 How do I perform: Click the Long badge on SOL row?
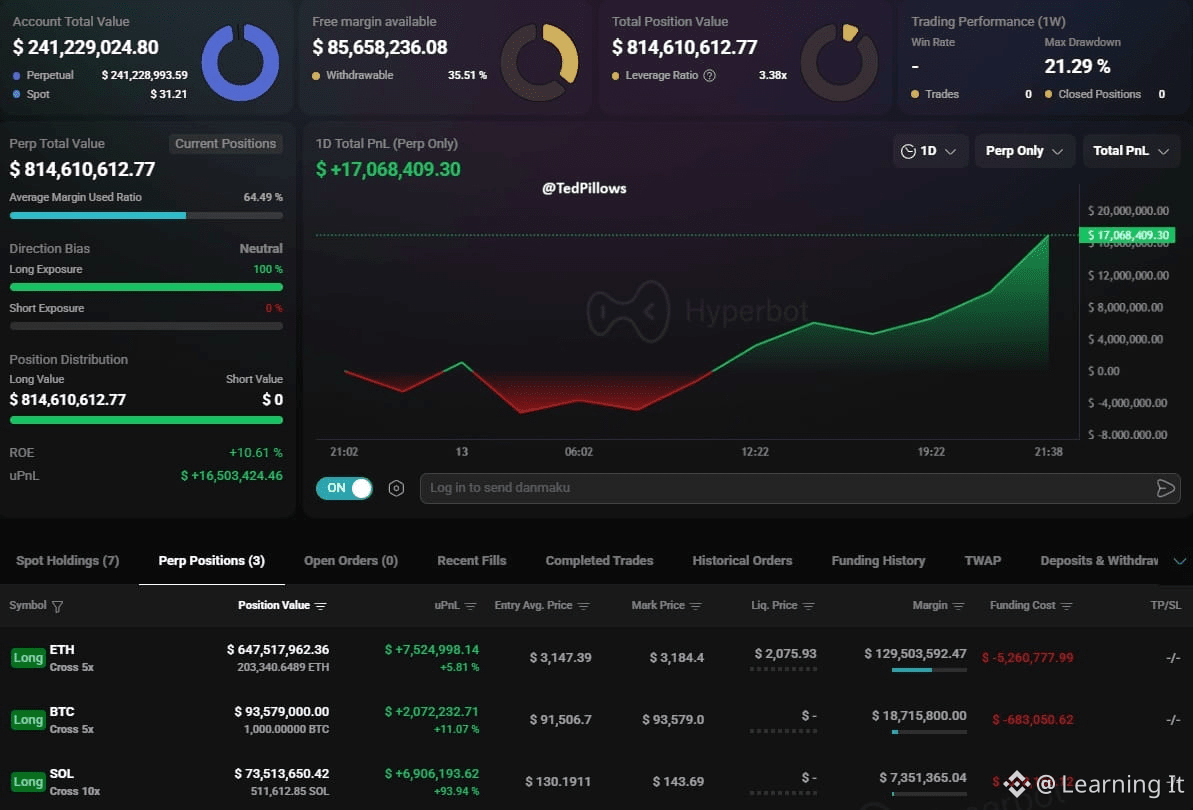point(28,782)
